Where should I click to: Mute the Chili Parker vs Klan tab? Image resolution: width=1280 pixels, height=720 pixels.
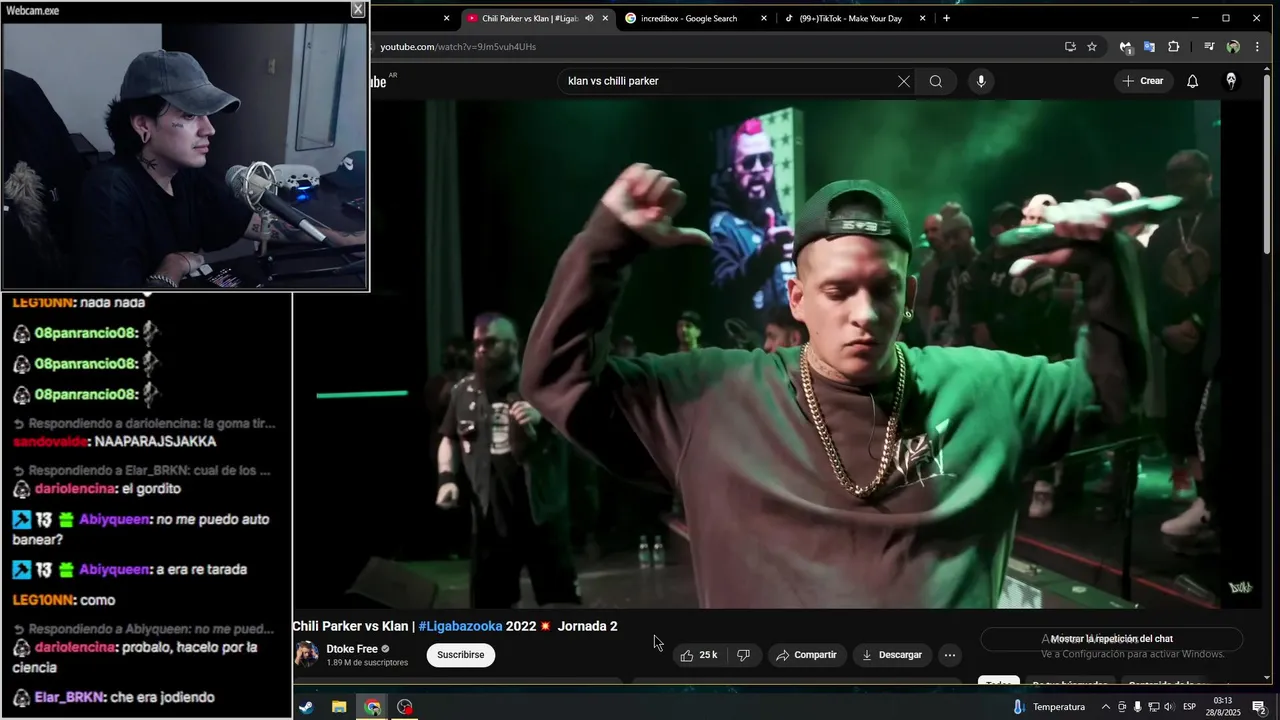point(589,18)
